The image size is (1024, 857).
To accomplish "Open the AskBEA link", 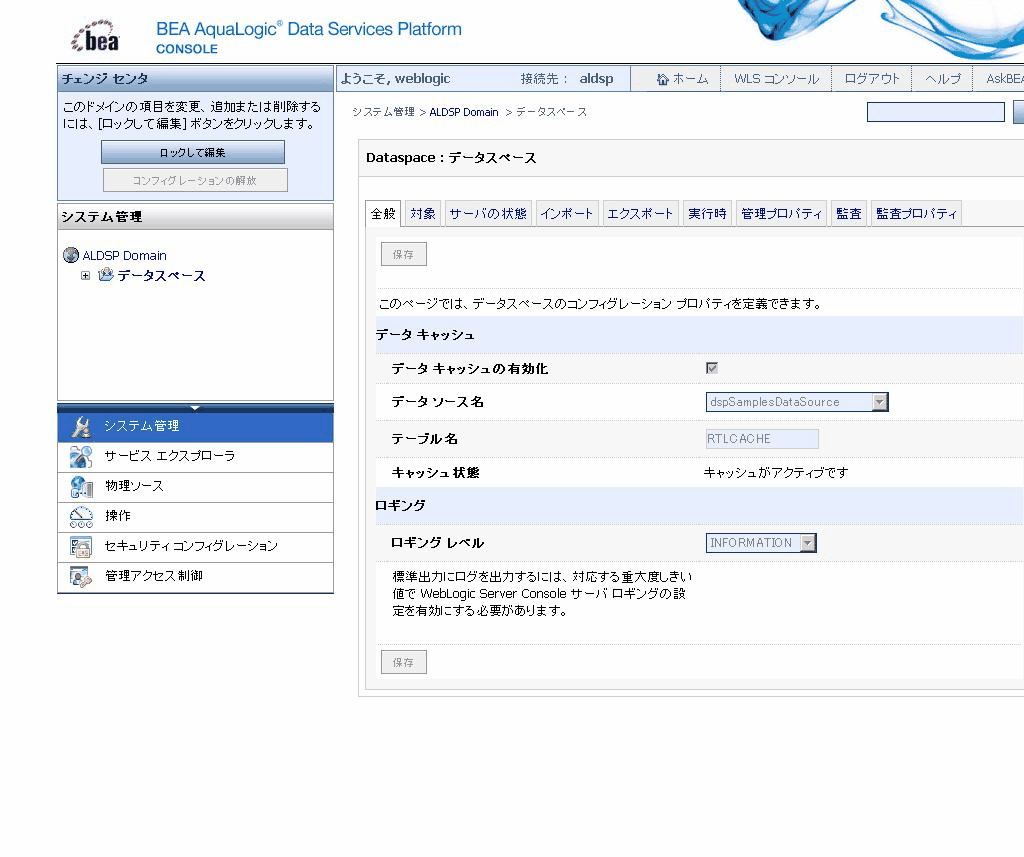I will (1004, 79).
